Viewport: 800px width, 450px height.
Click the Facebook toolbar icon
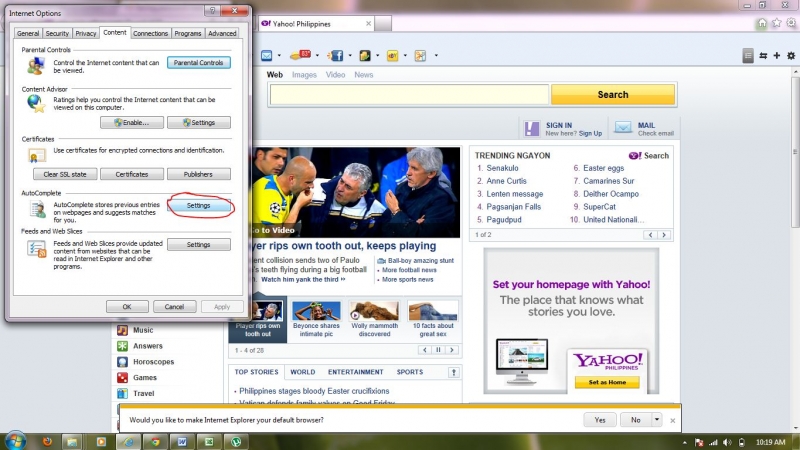click(x=336, y=55)
